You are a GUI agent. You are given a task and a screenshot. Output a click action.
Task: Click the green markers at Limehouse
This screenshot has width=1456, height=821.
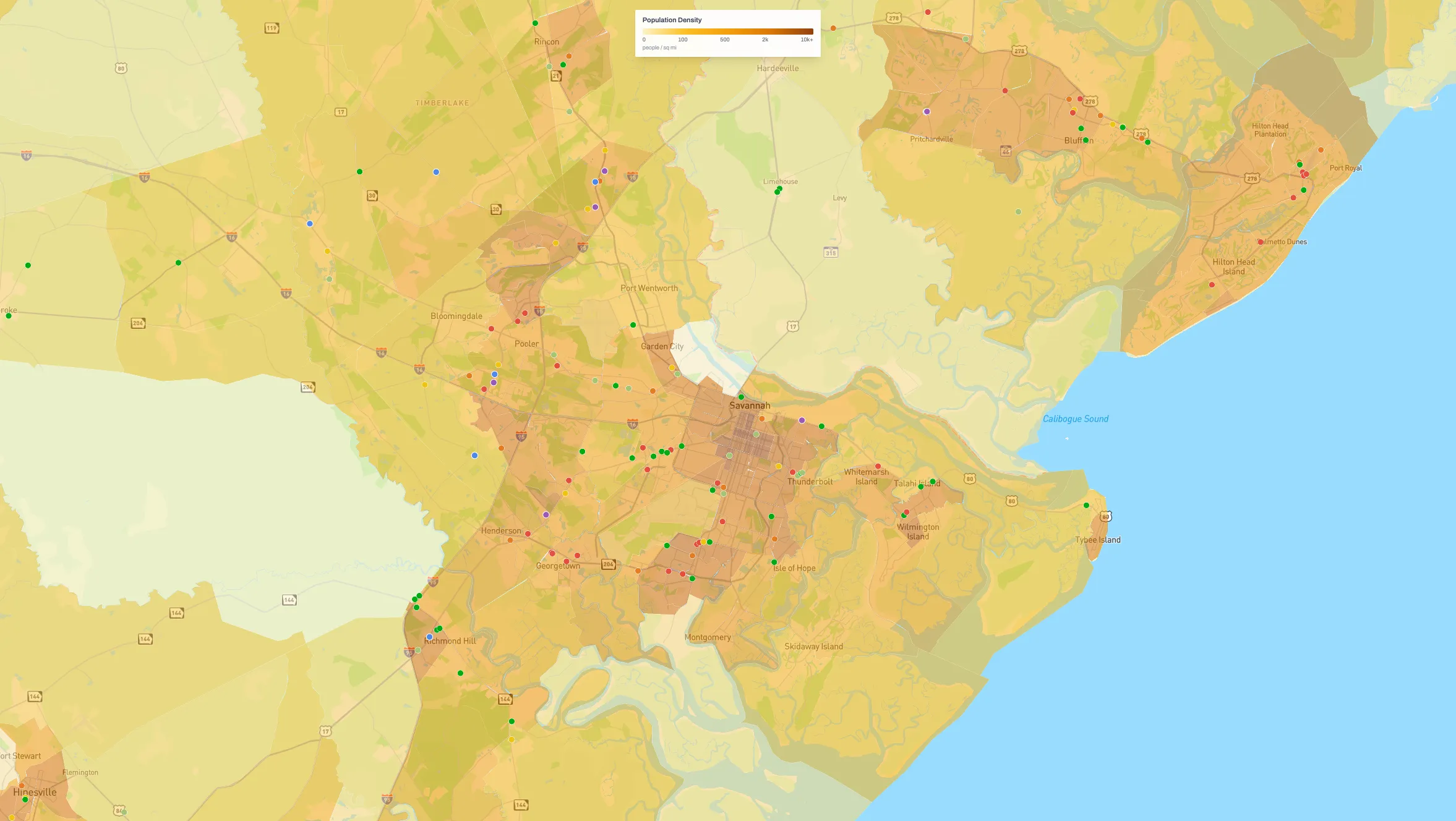(778, 190)
